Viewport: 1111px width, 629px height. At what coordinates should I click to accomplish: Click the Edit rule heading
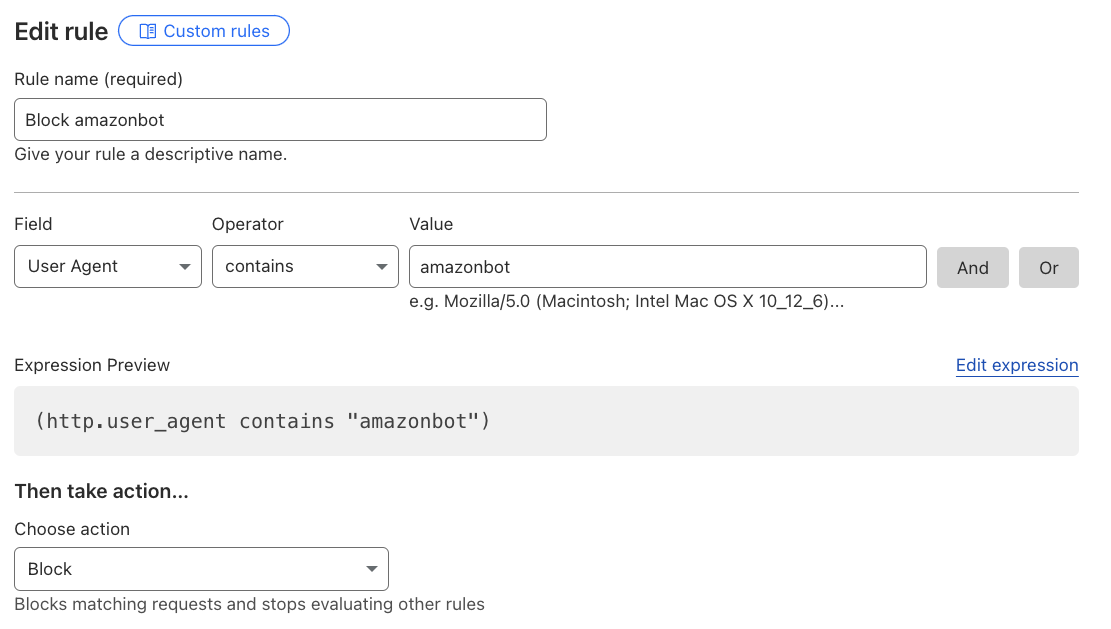point(61,31)
